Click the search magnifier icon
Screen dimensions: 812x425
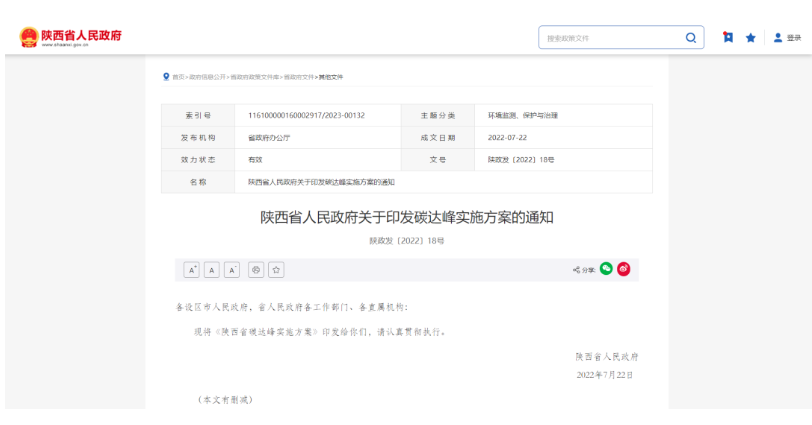pyautogui.click(x=690, y=38)
